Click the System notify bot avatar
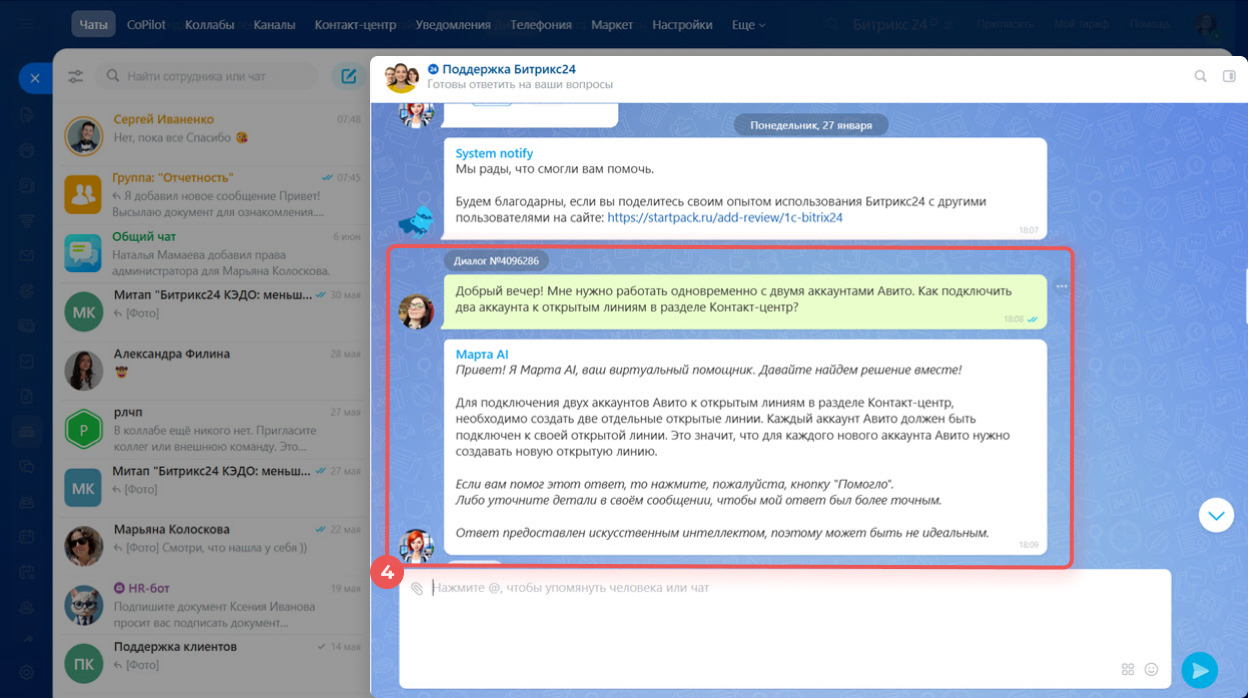This screenshot has height=698, width=1248. click(416, 221)
